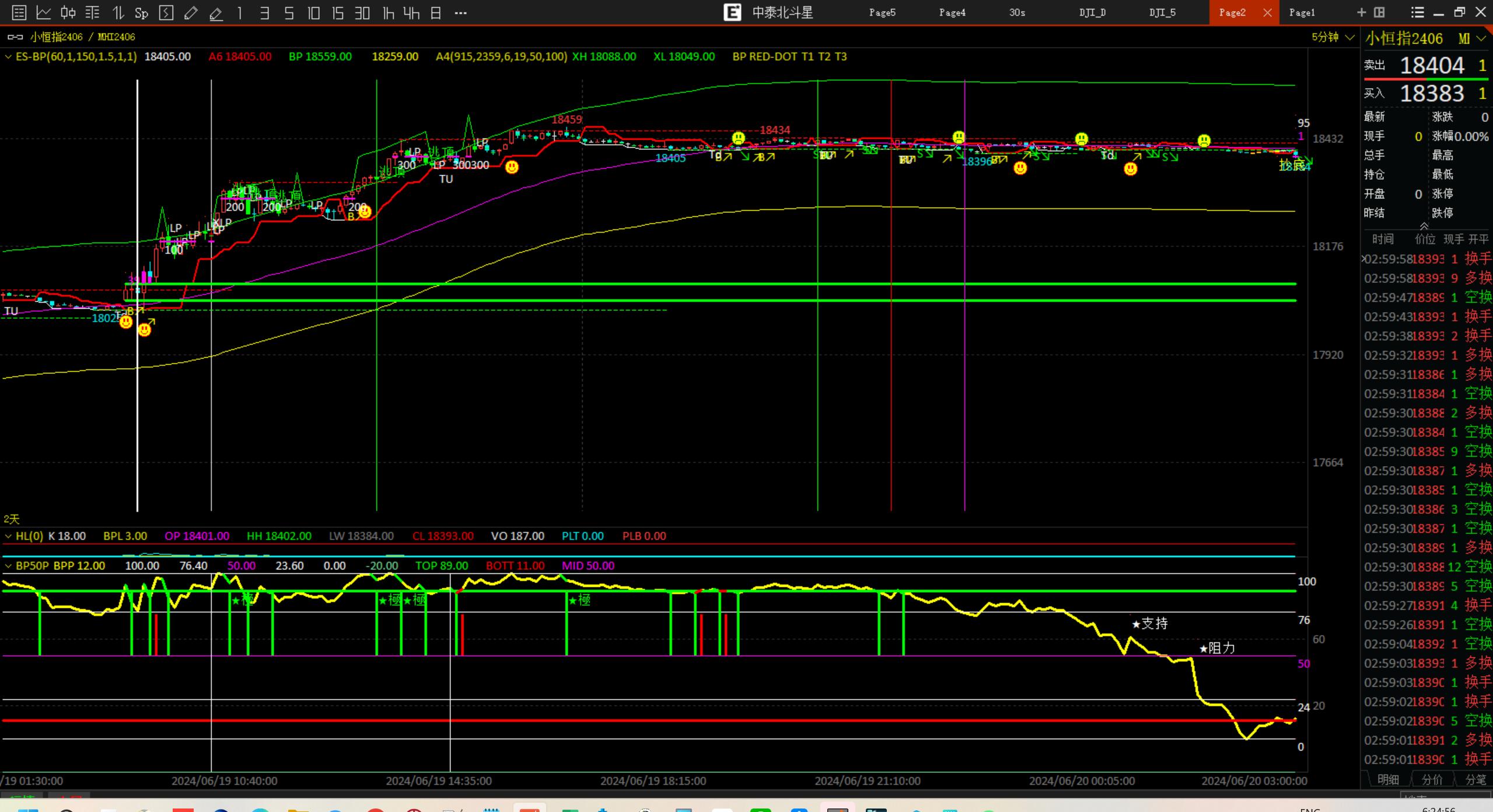
Task: Open the quote list icon in toolbar
Action: 19,12
